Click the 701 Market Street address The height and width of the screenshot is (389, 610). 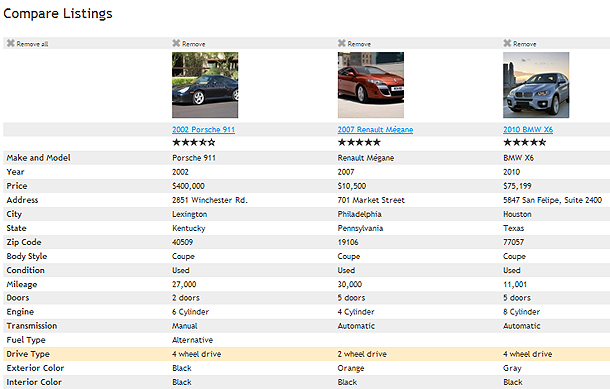tap(371, 200)
